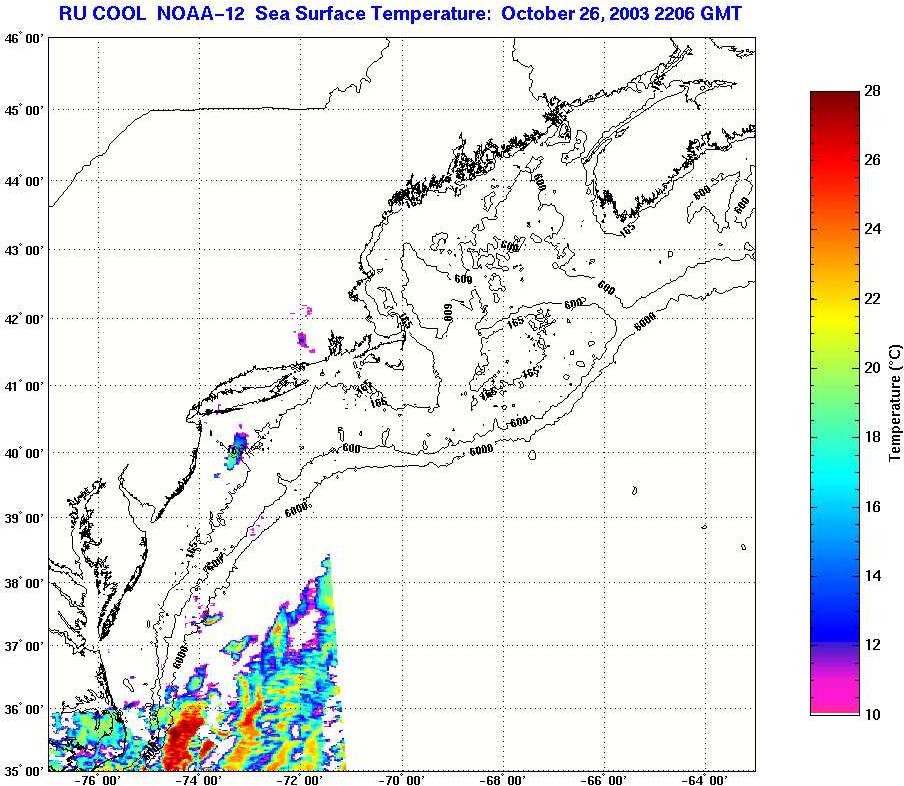Pick the yellow band of the temperature colorbar
This screenshot has width=904, height=786.
click(835, 317)
